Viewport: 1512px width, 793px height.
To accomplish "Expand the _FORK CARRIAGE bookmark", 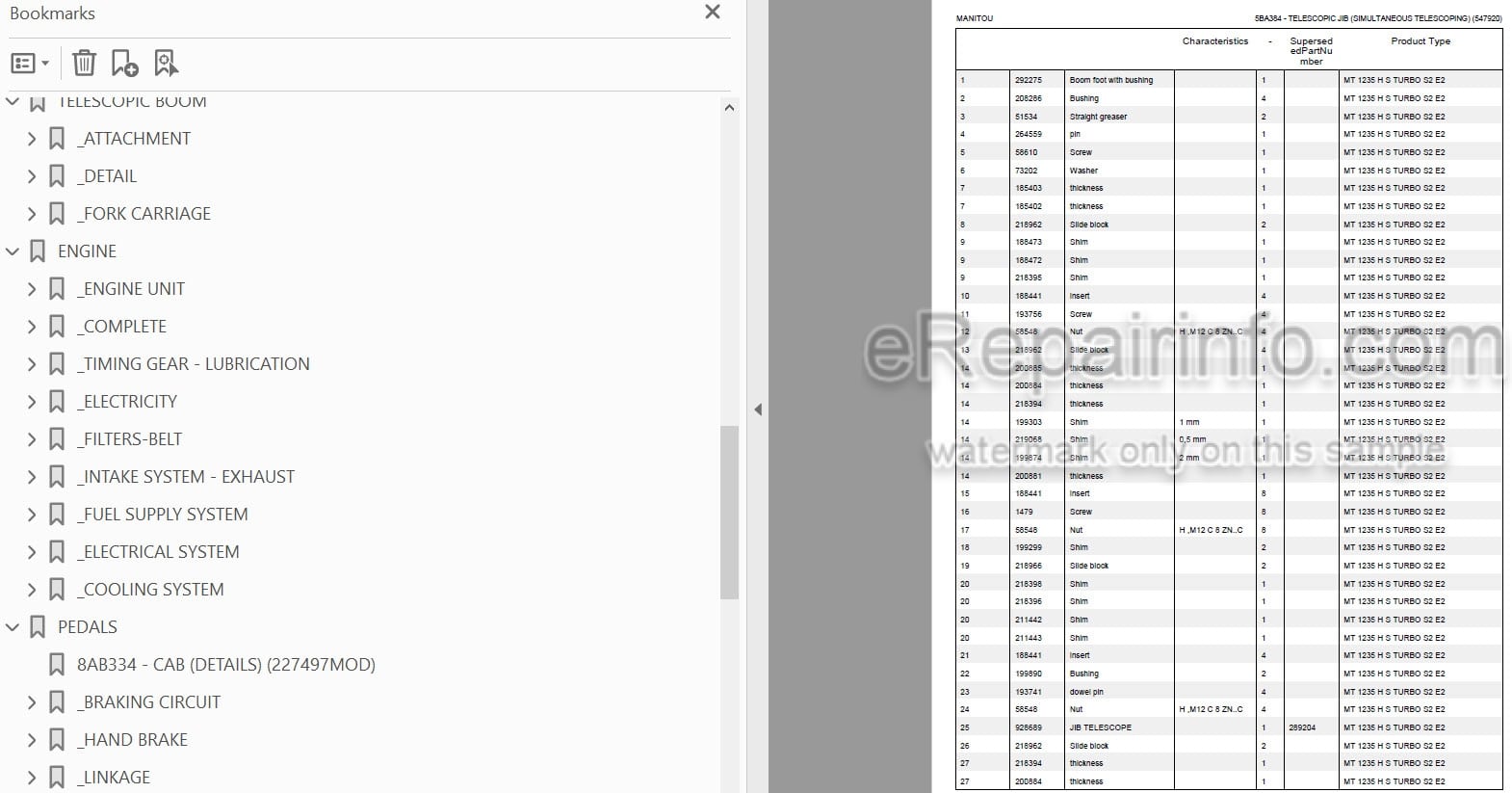I will 32,214.
